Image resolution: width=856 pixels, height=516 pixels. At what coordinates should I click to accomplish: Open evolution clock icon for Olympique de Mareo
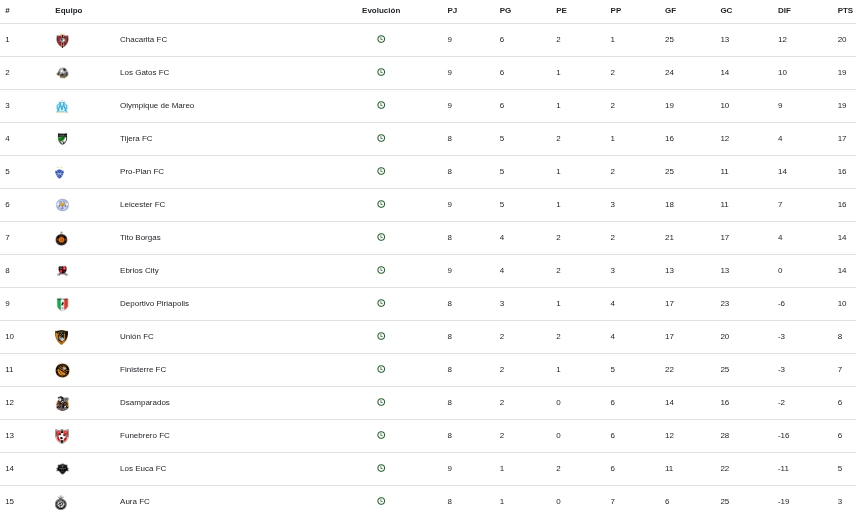click(x=381, y=105)
